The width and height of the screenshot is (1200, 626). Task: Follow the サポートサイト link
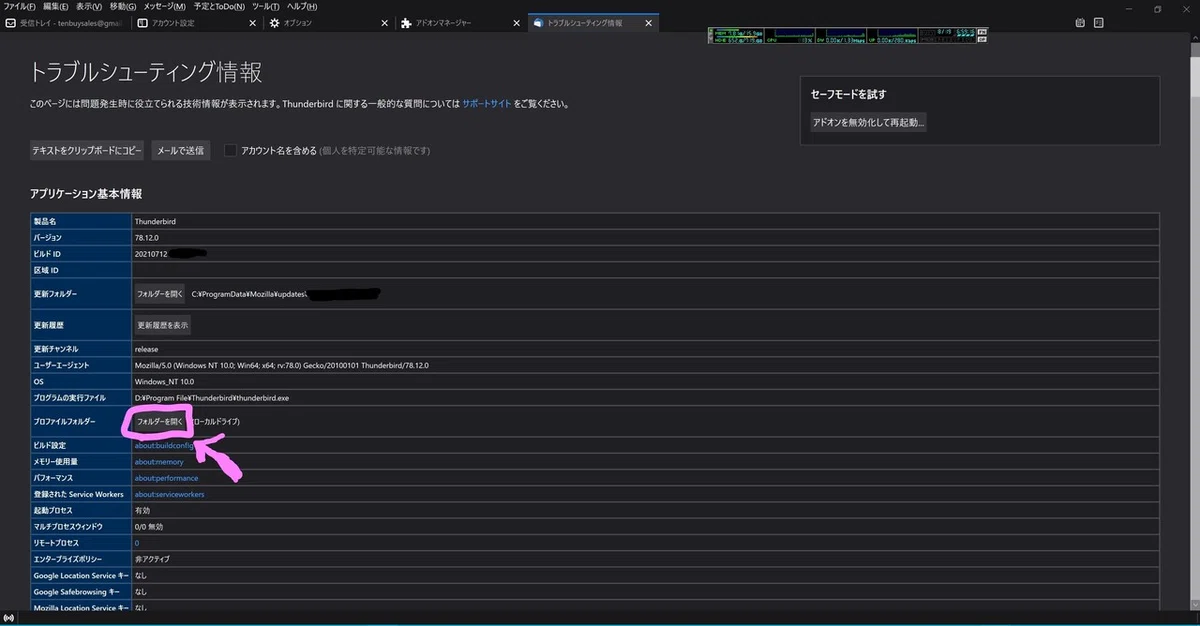(x=486, y=103)
